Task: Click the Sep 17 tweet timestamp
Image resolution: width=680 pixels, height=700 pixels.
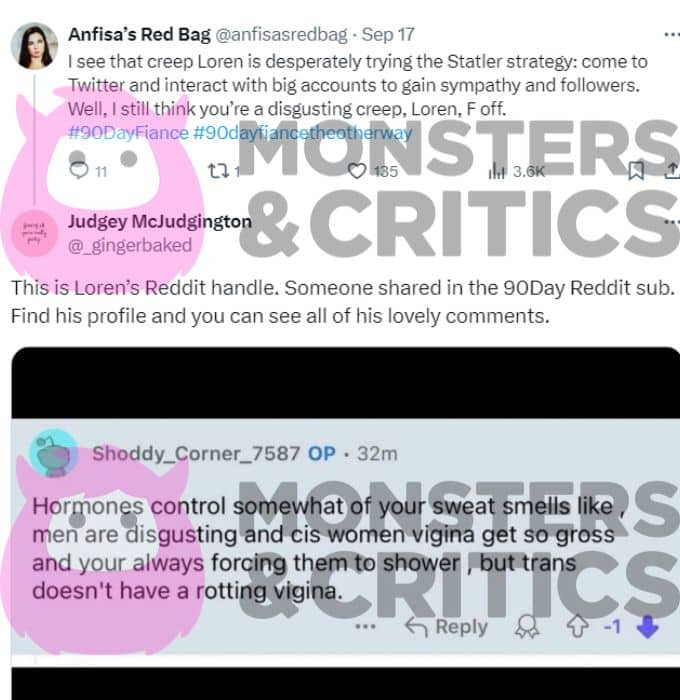Action: 388,34
